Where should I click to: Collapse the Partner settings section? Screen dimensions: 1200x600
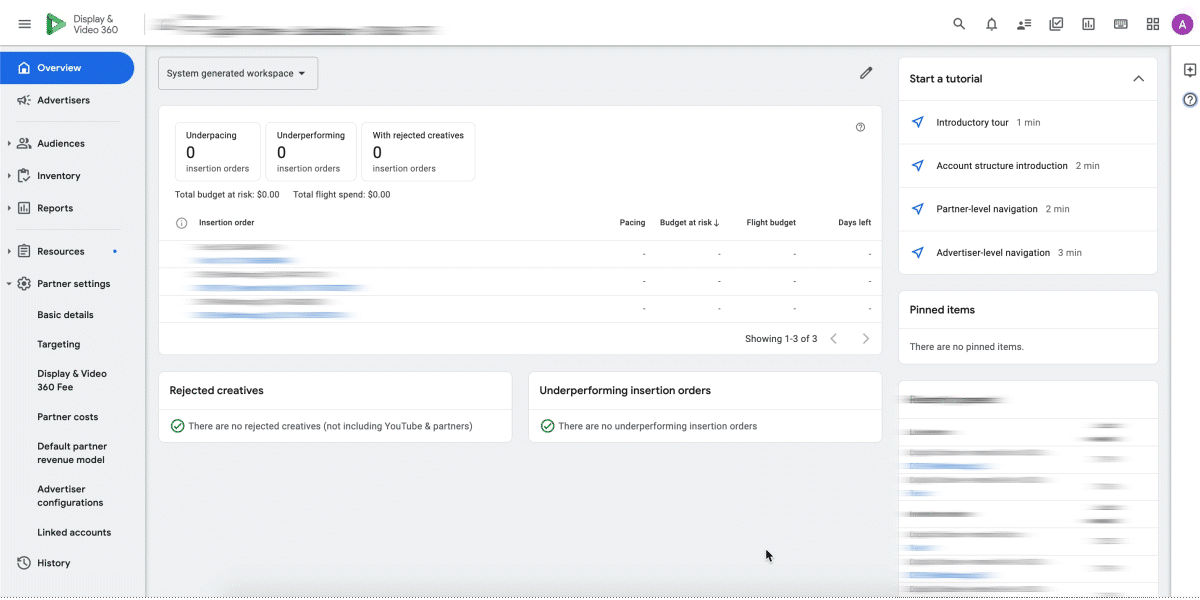[x=9, y=284]
